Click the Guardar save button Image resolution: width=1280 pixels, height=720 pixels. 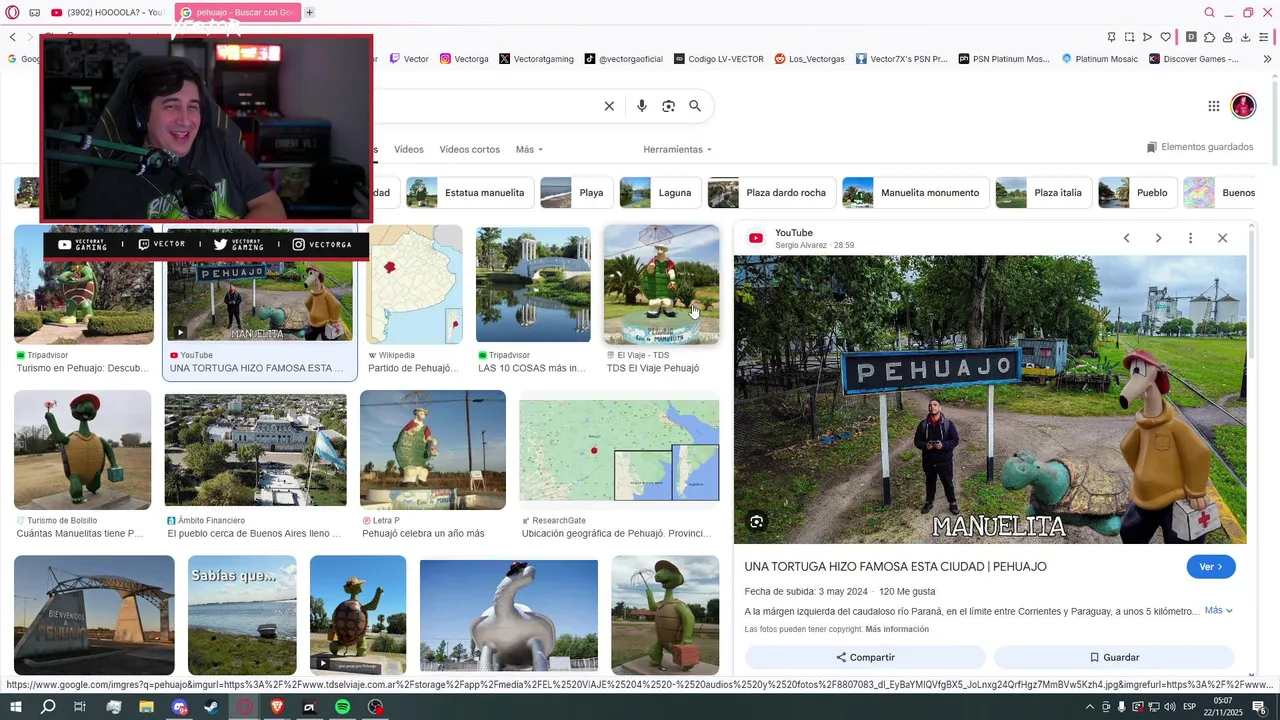(x=1114, y=657)
